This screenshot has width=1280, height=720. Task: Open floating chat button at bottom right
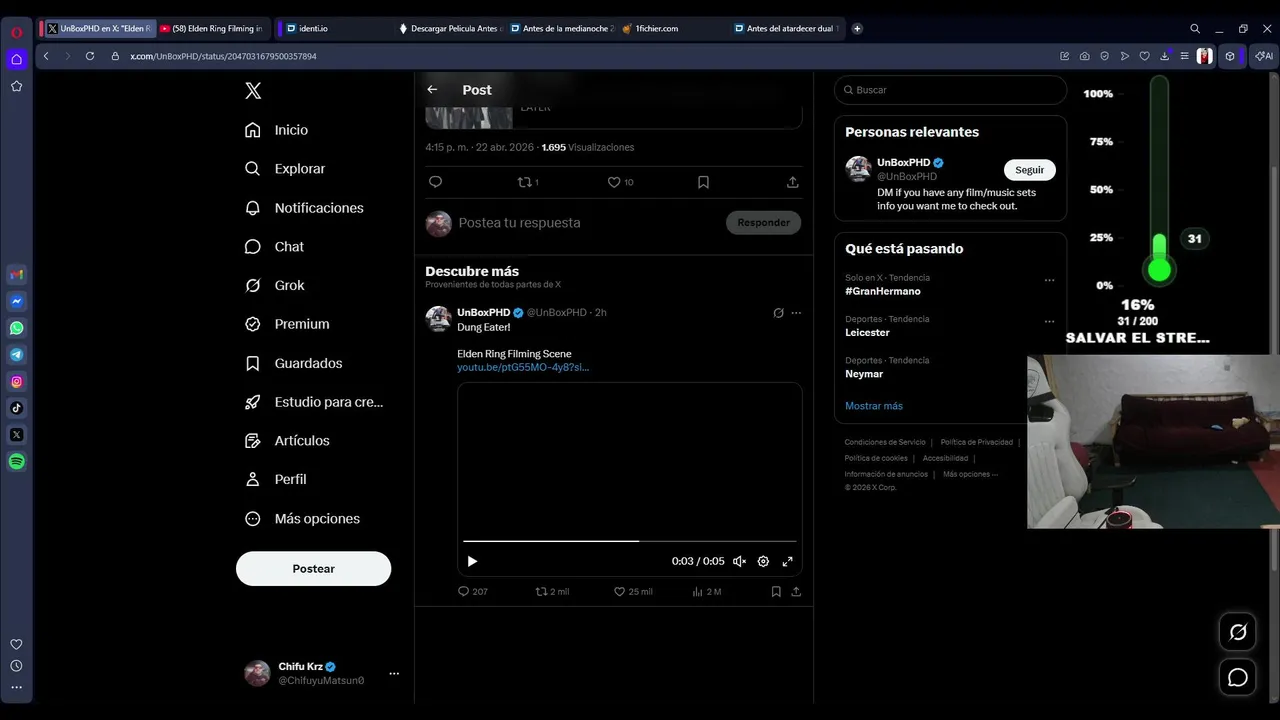[1238, 678]
